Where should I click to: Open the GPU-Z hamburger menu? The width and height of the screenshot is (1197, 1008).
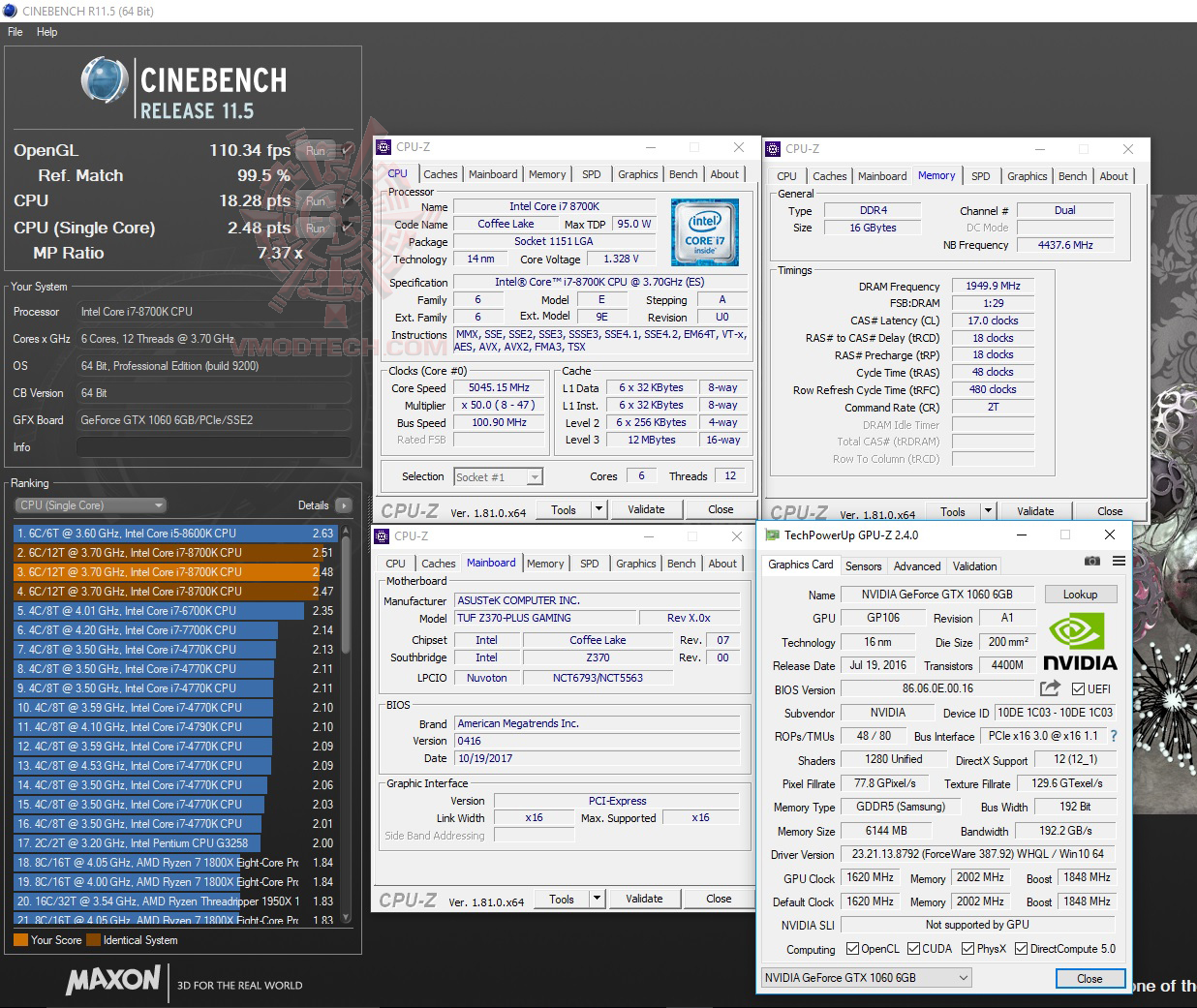point(1118,560)
